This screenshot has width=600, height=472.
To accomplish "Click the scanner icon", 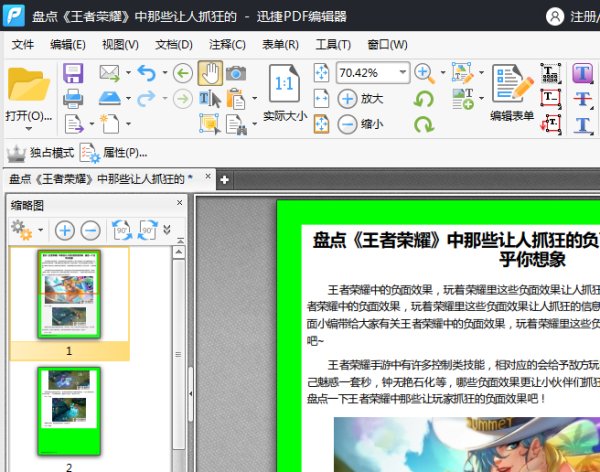I will pyautogui.click(x=110, y=99).
